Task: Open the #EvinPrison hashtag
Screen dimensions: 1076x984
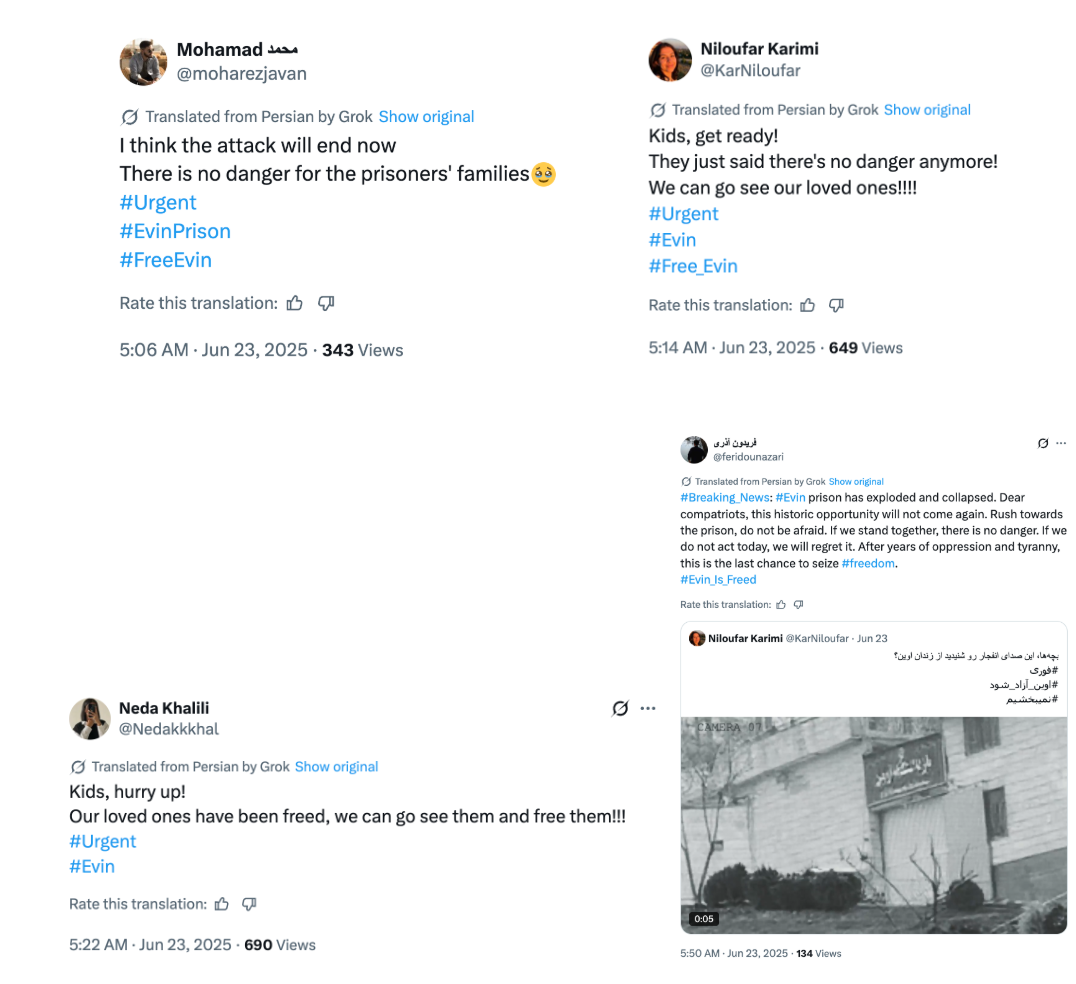Action: point(175,231)
